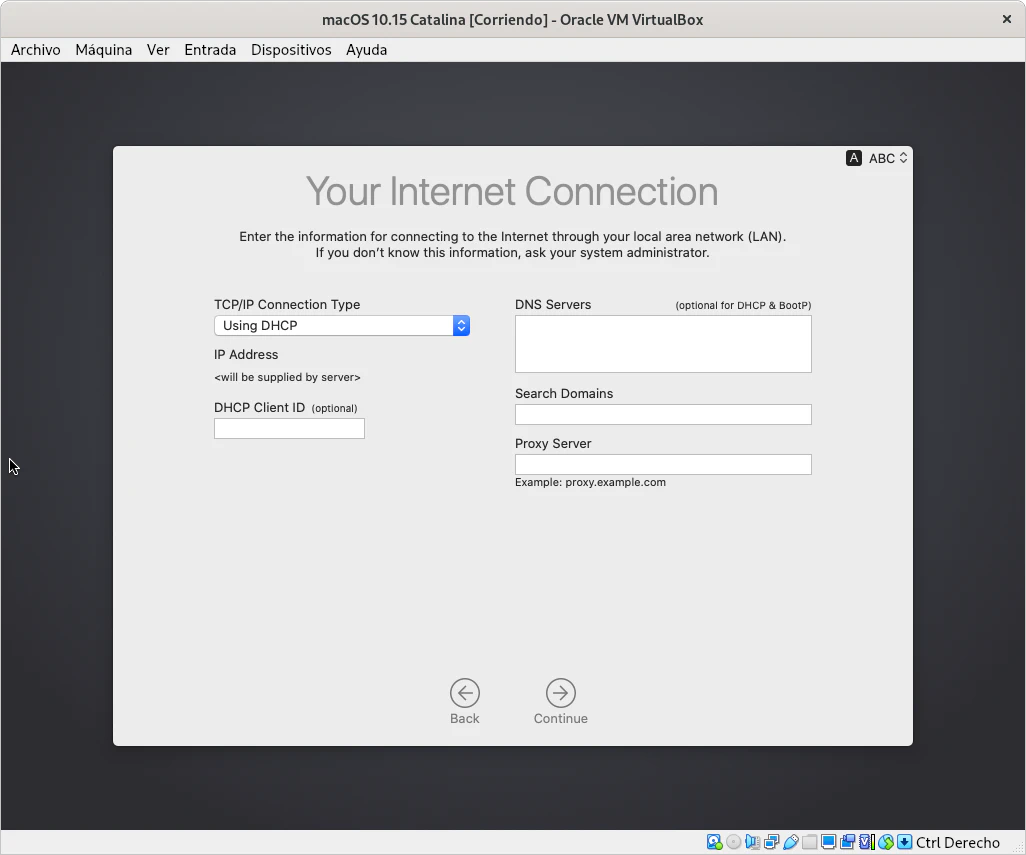Click the blue down-arrow keyboard capture icon
Screen dimensions: 1026x855
(x=904, y=842)
